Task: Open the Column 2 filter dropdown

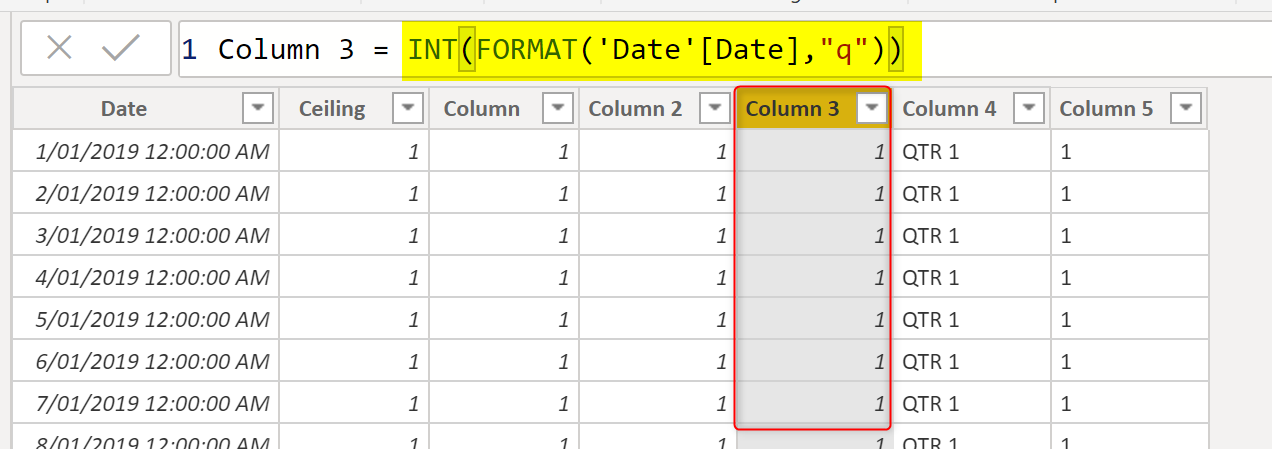Action: tap(715, 108)
